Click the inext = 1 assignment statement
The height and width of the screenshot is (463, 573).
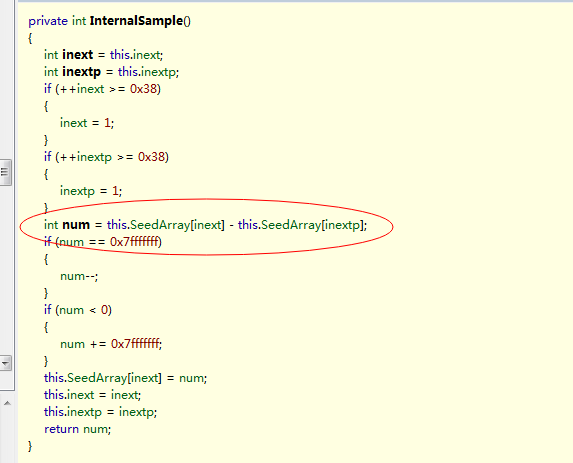point(87,123)
